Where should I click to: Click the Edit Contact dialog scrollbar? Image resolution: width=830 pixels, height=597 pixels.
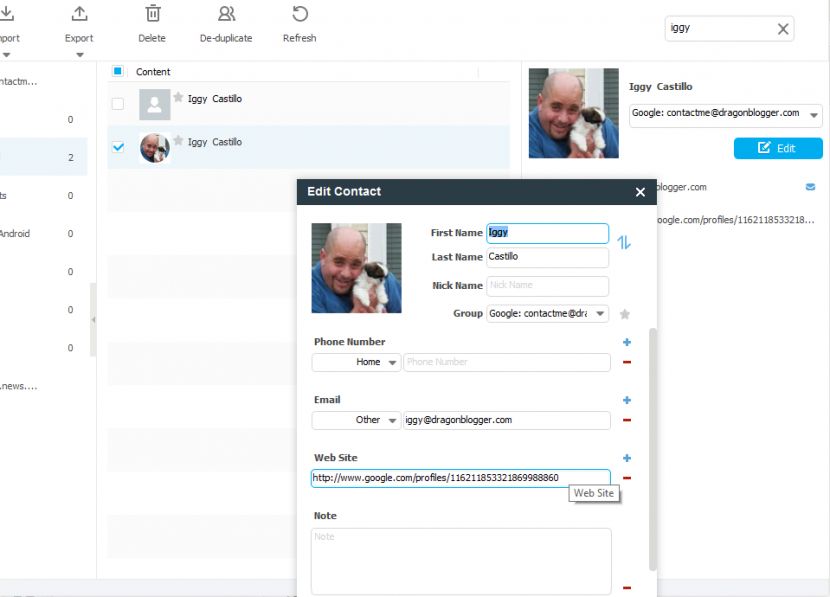[x=653, y=449]
